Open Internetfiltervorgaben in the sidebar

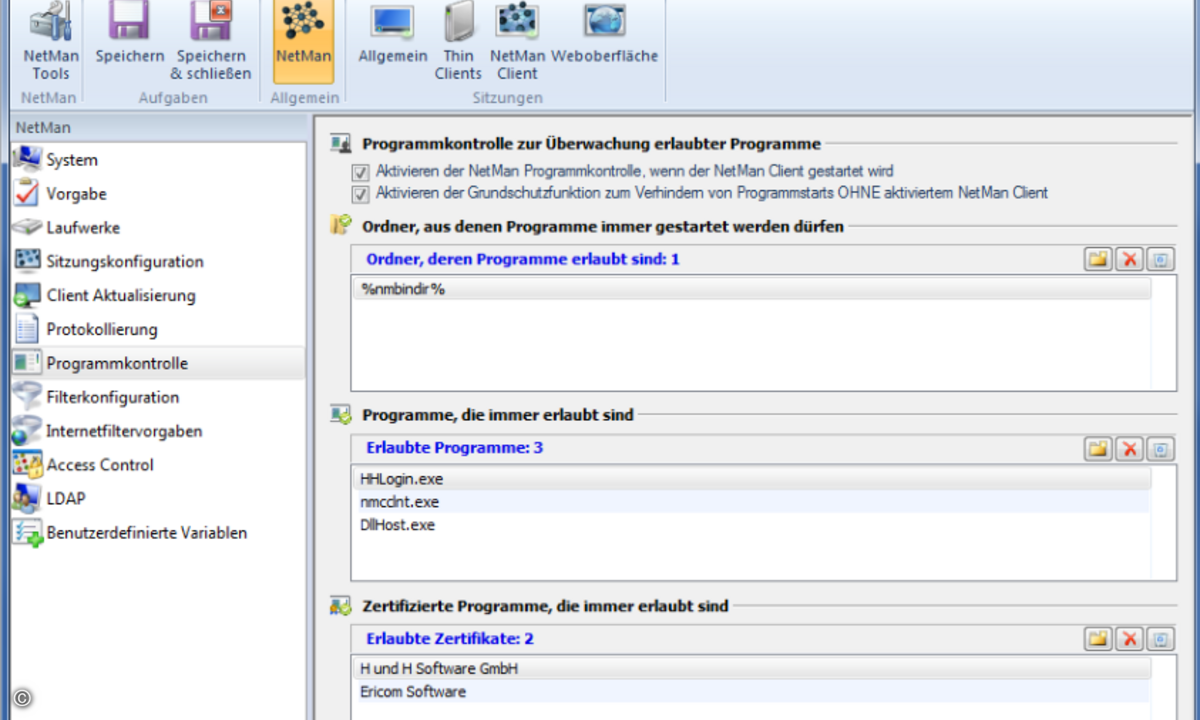[x=158, y=431]
